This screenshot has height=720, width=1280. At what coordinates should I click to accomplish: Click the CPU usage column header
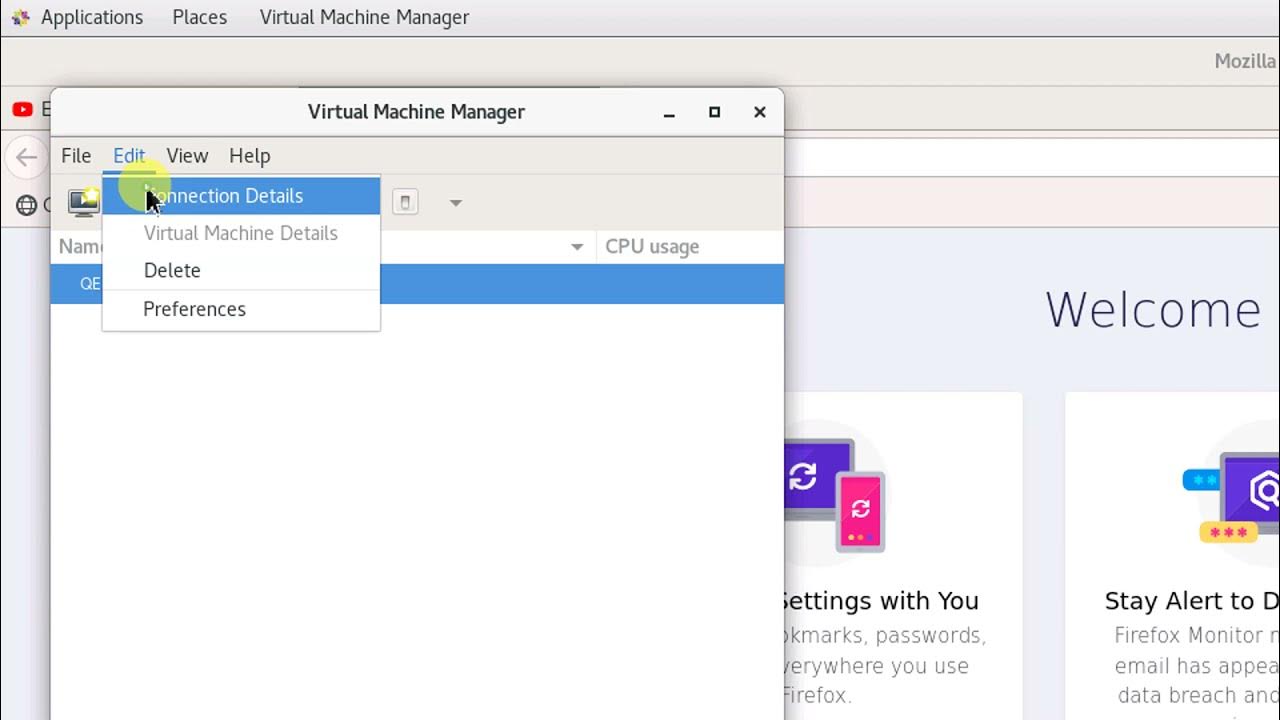click(x=652, y=247)
